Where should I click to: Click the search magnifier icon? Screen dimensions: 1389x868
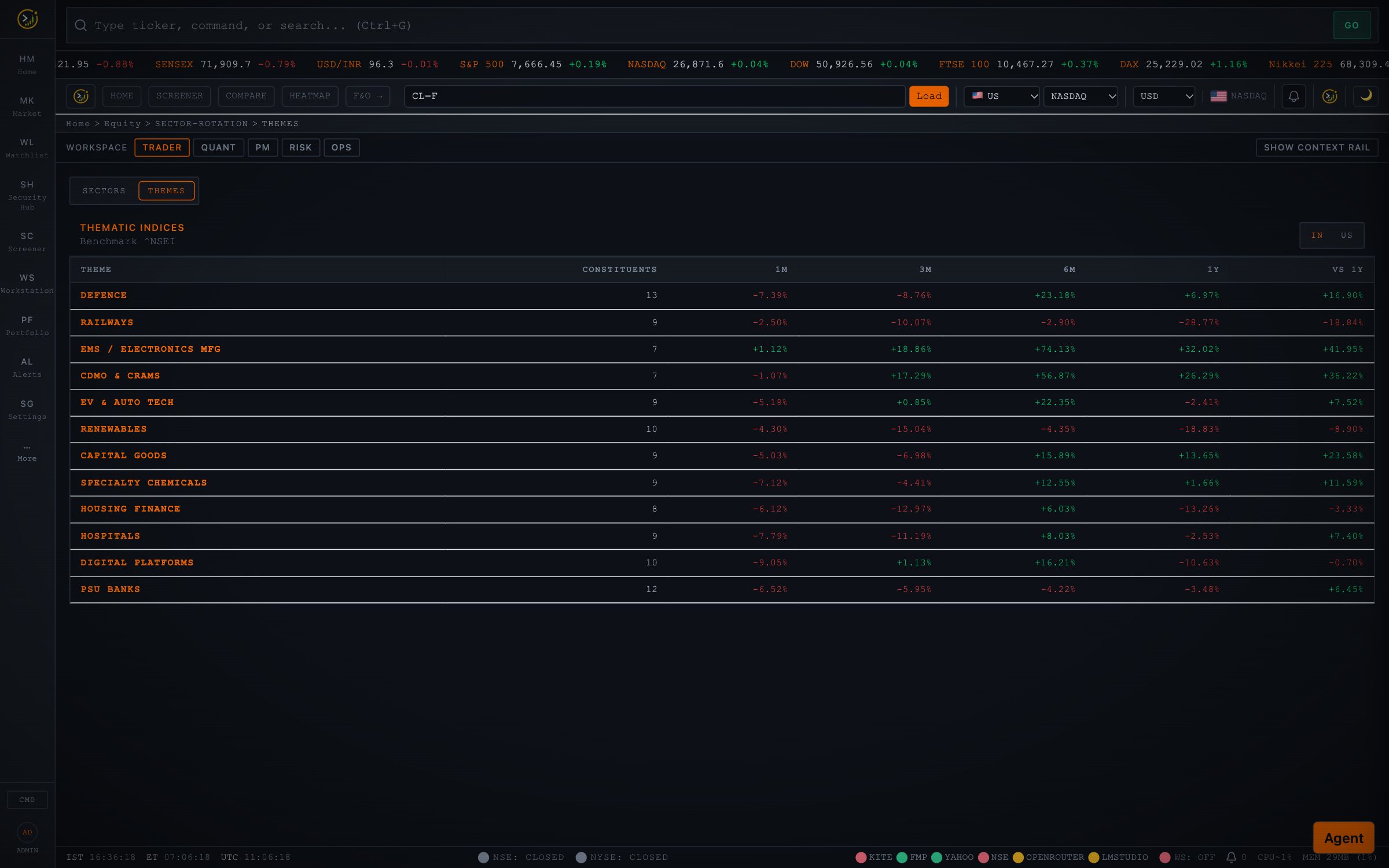tap(80, 25)
